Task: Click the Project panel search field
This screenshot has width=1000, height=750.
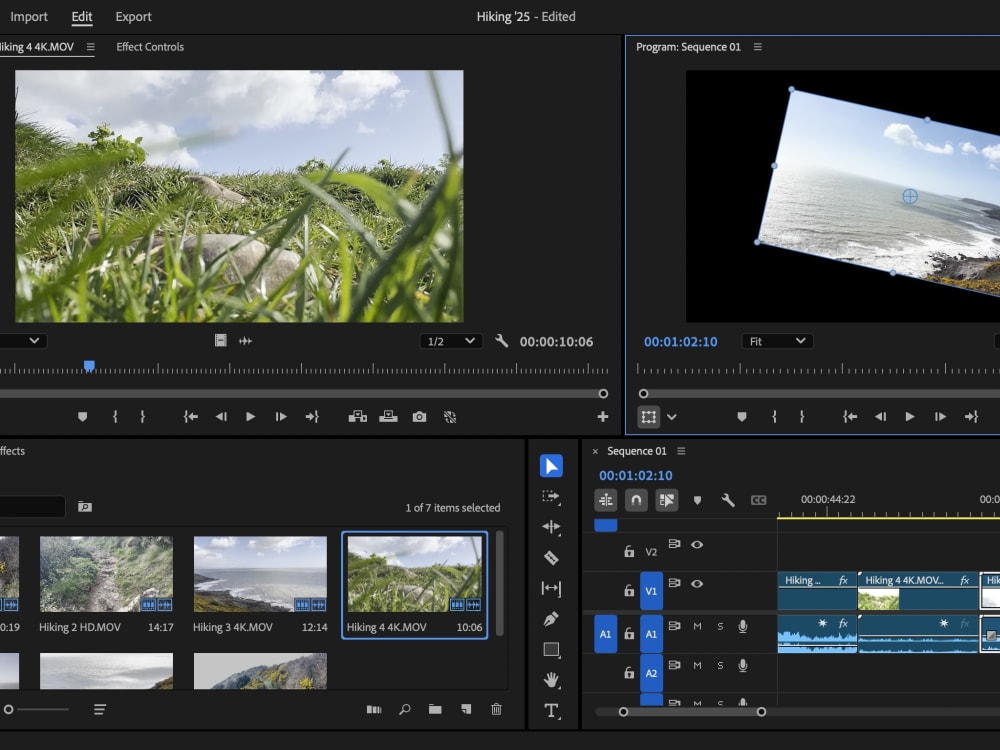Action: 32,506
